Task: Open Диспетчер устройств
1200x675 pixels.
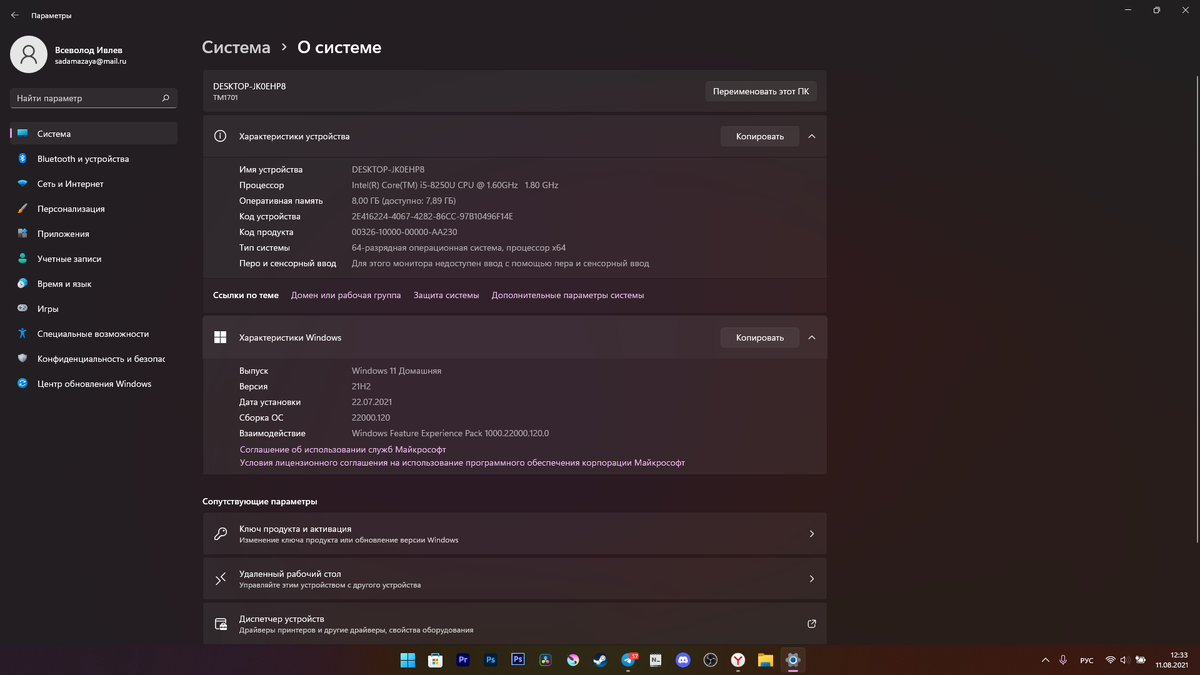Action: click(514, 624)
